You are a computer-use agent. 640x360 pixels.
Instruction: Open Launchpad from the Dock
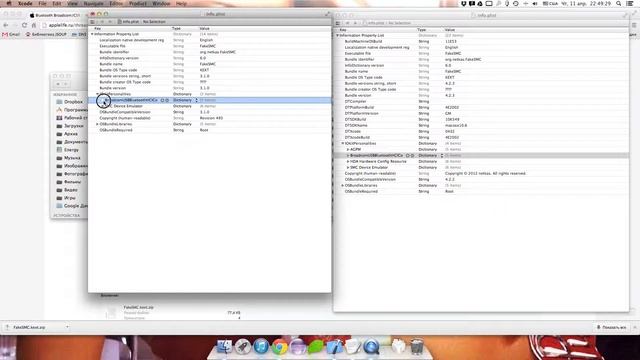(x=242, y=347)
